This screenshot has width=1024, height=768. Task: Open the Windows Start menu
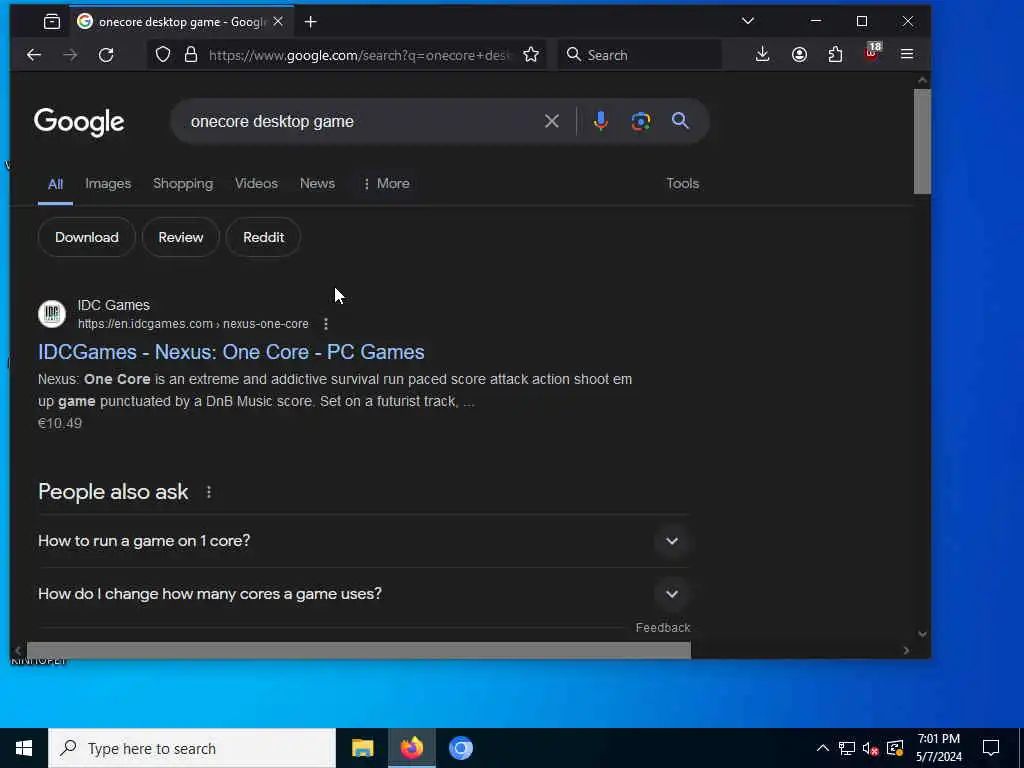[24, 748]
